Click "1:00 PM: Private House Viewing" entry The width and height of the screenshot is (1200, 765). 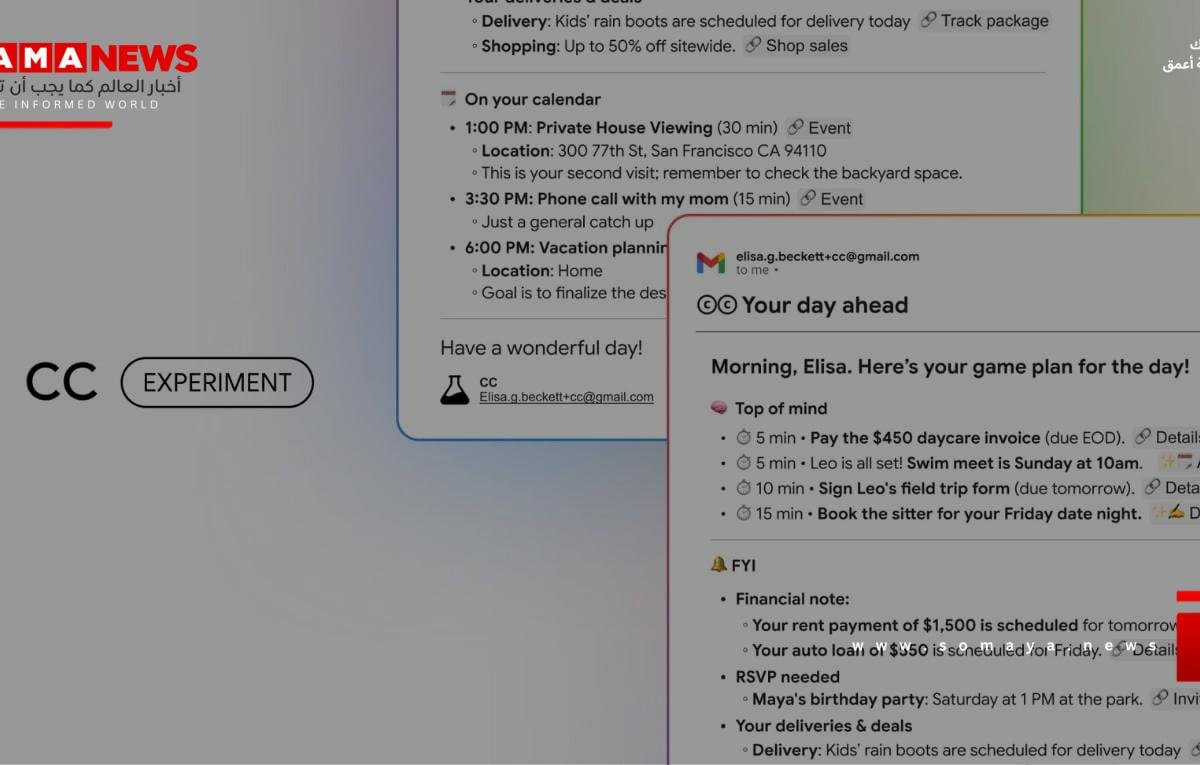coord(588,128)
